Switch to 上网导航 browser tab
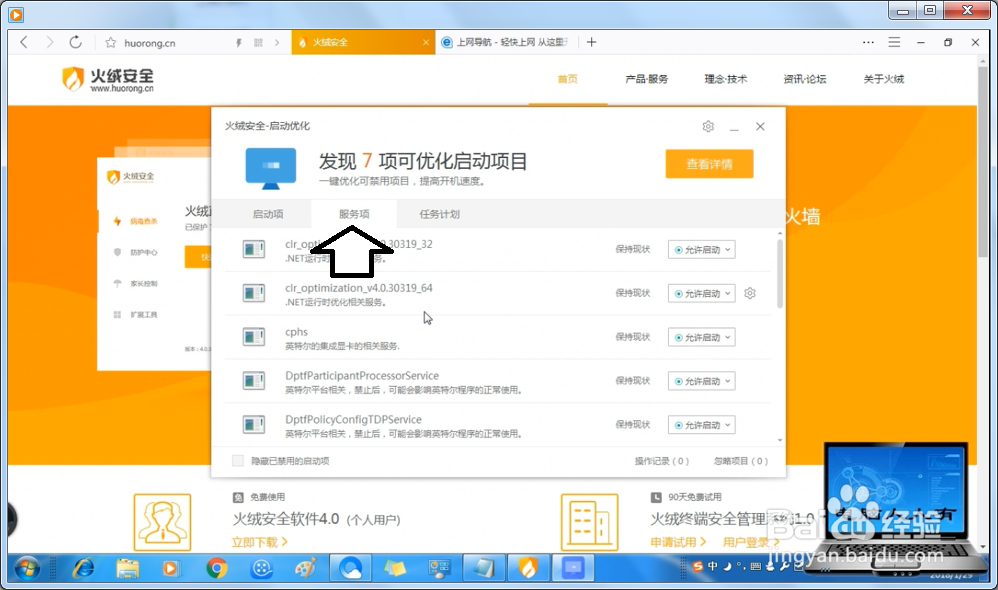The image size is (998, 590). (x=507, y=42)
